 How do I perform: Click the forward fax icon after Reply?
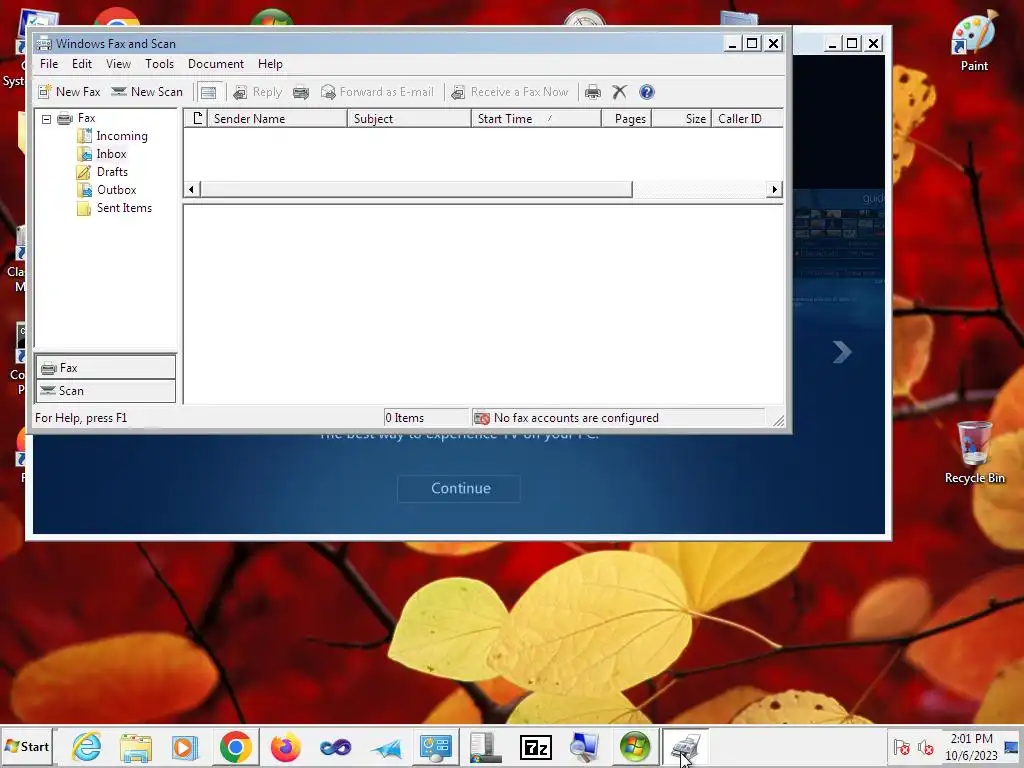(x=301, y=92)
